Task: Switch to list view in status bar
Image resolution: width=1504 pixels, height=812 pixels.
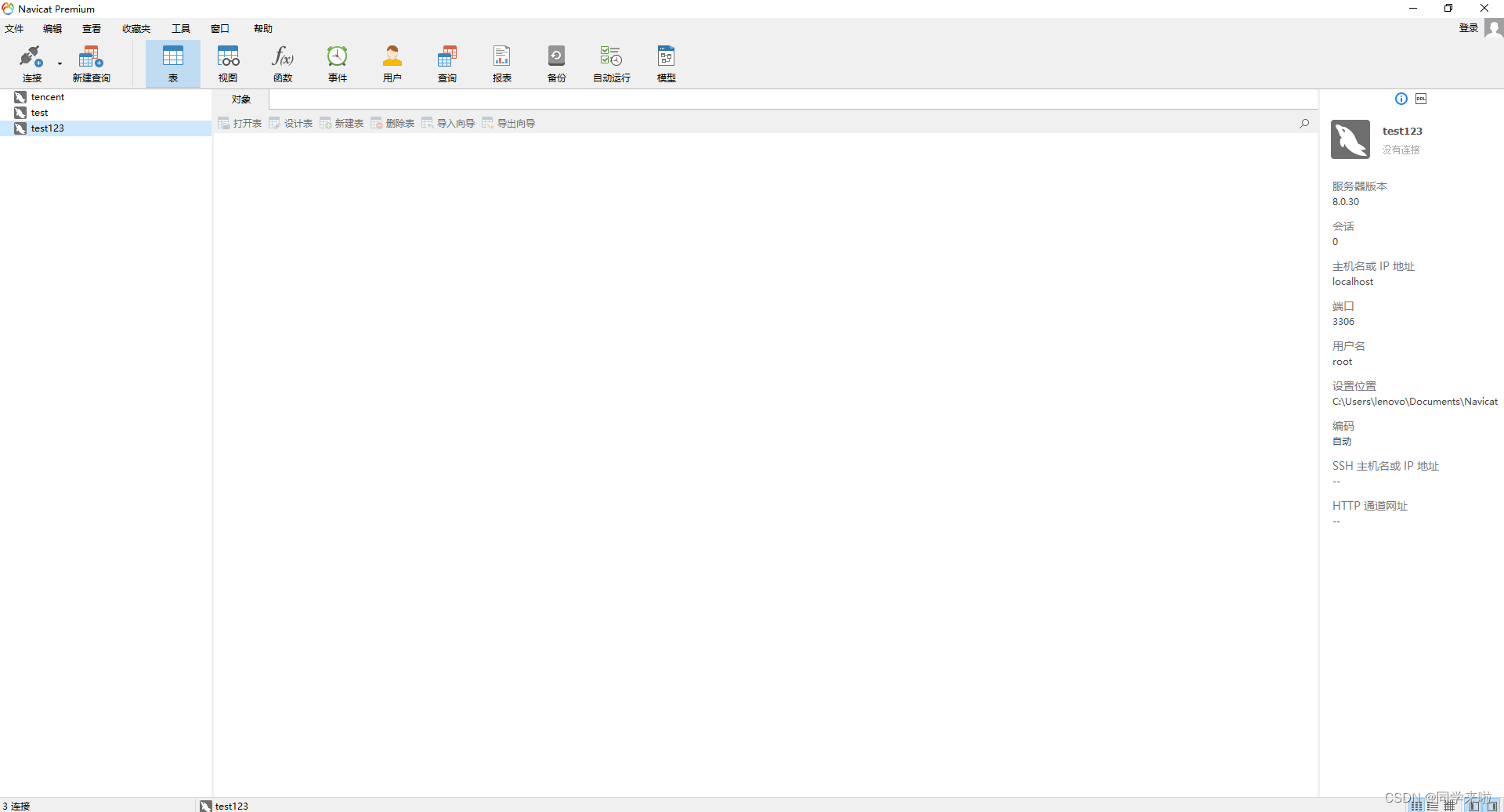Action: pos(1416,806)
